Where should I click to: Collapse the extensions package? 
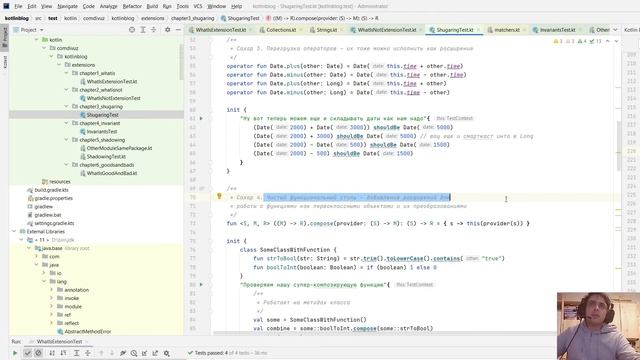pyautogui.click(x=59, y=65)
